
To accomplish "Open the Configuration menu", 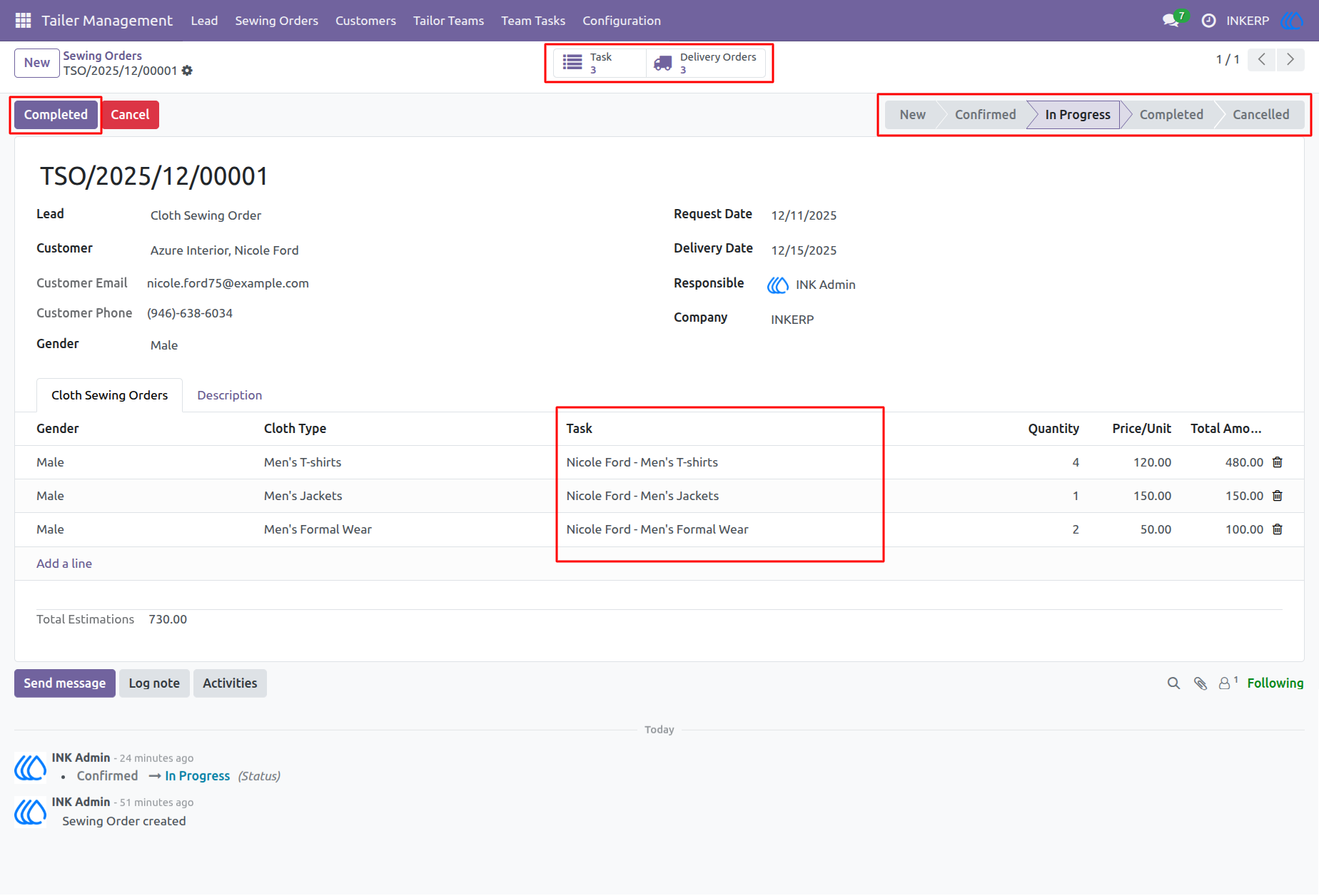I will [622, 21].
